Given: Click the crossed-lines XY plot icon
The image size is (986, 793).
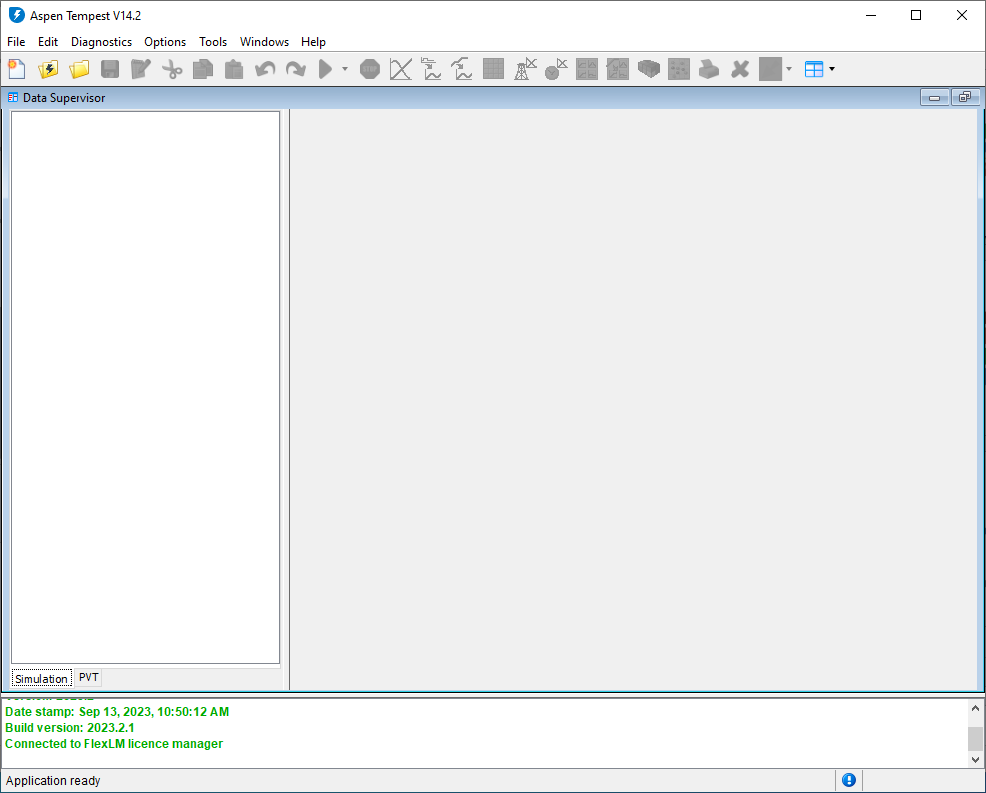Looking at the screenshot, I should tap(401, 69).
